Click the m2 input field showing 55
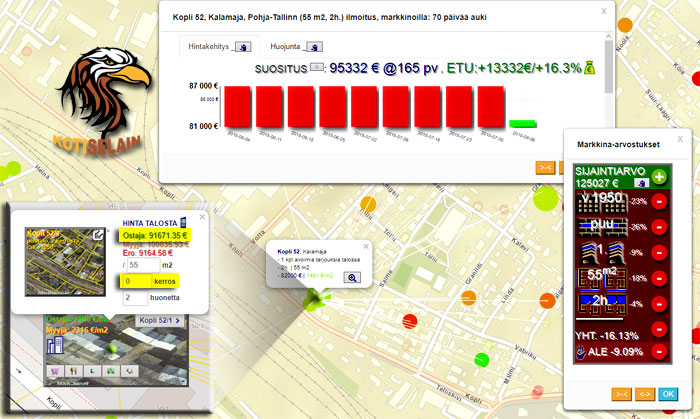The image size is (700, 419). click(143, 265)
